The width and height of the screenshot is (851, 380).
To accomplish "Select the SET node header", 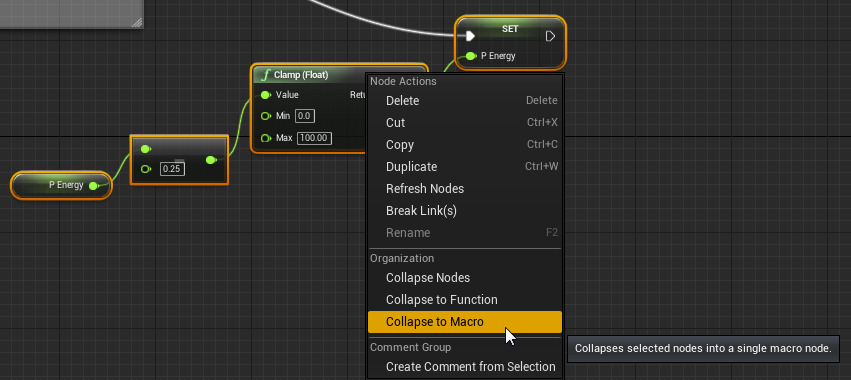I will 510,29.
